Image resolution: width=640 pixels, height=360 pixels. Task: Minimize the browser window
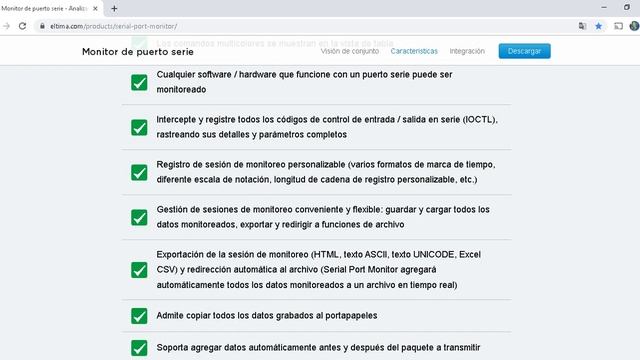pos(604,7)
